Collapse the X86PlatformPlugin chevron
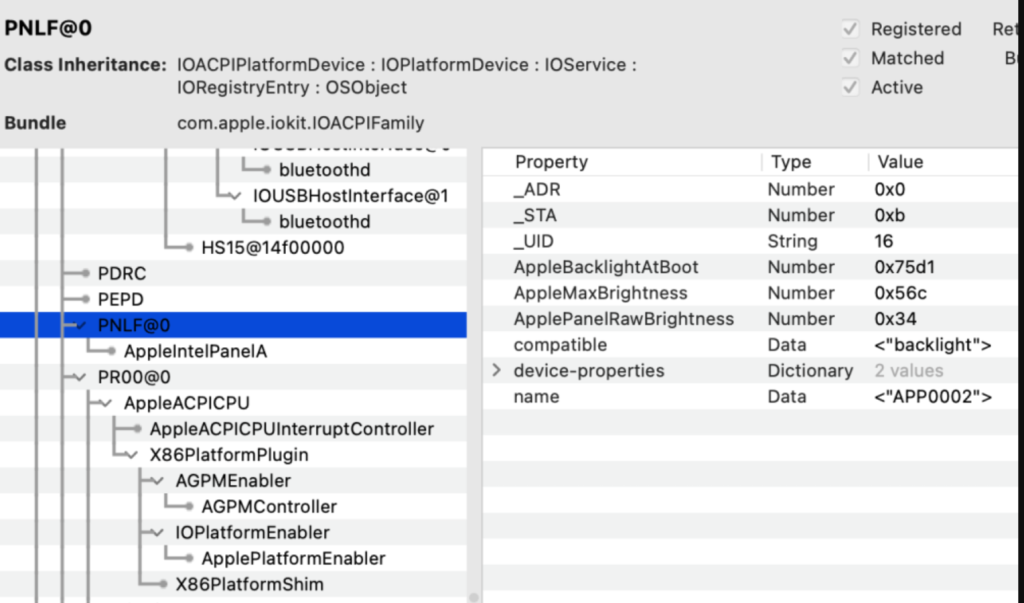This screenshot has height=603, width=1024. point(132,455)
